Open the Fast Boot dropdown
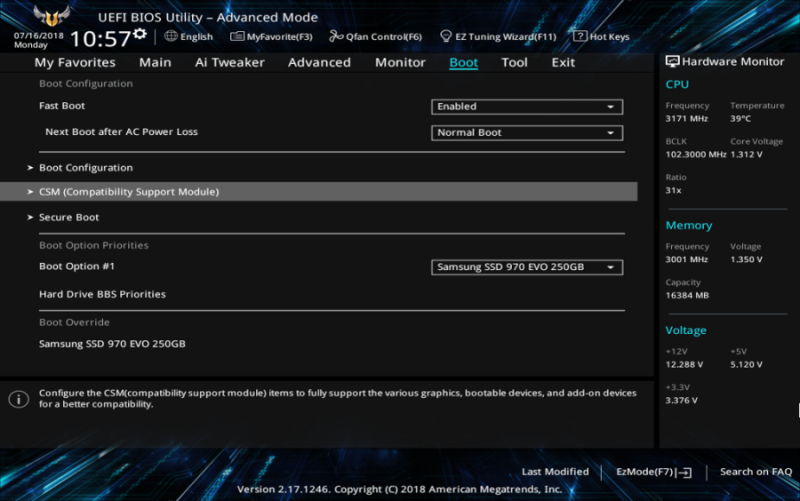The height and width of the screenshot is (501, 800). coord(527,107)
